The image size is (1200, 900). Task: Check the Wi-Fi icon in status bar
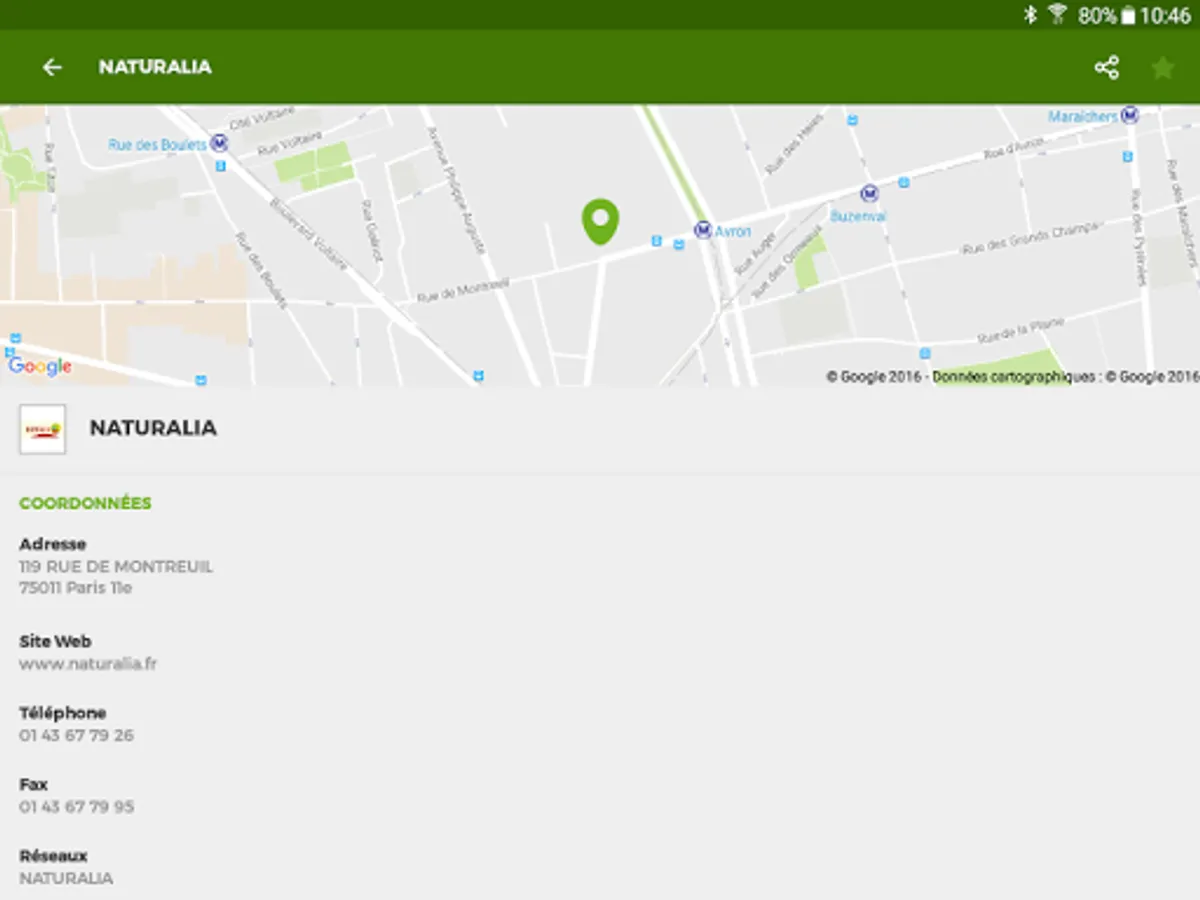[1057, 14]
